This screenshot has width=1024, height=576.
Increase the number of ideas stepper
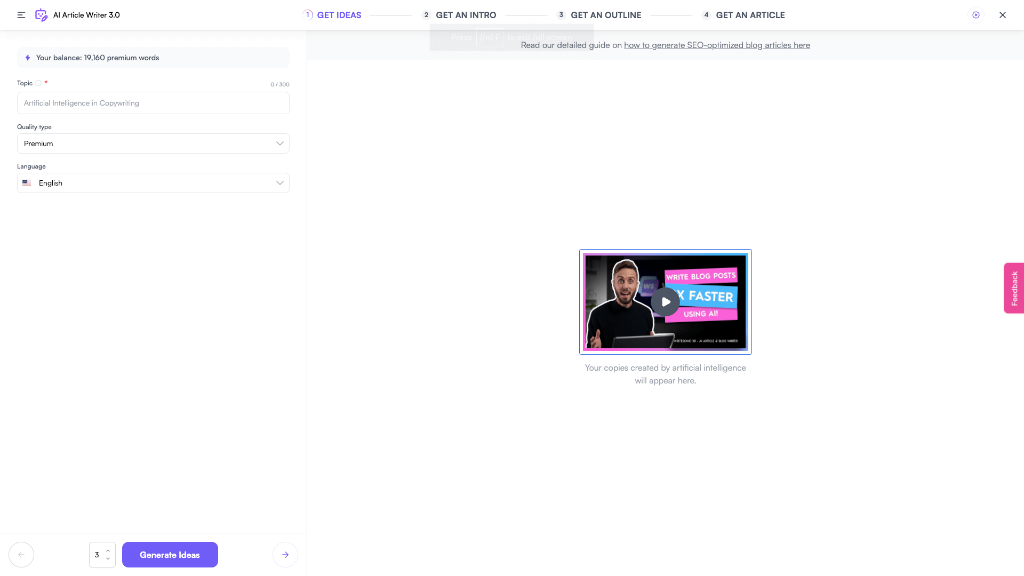click(108, 551)
